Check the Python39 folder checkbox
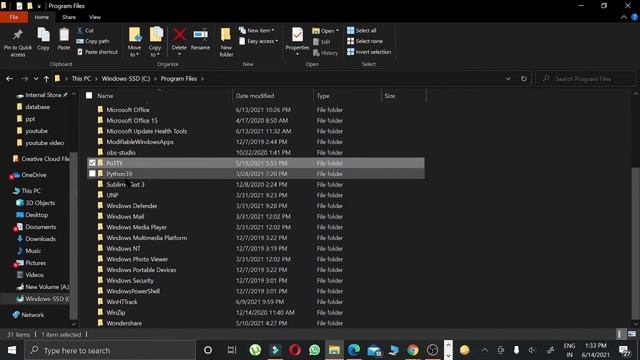The image size is (640, 360). click(x=92, y=173)
